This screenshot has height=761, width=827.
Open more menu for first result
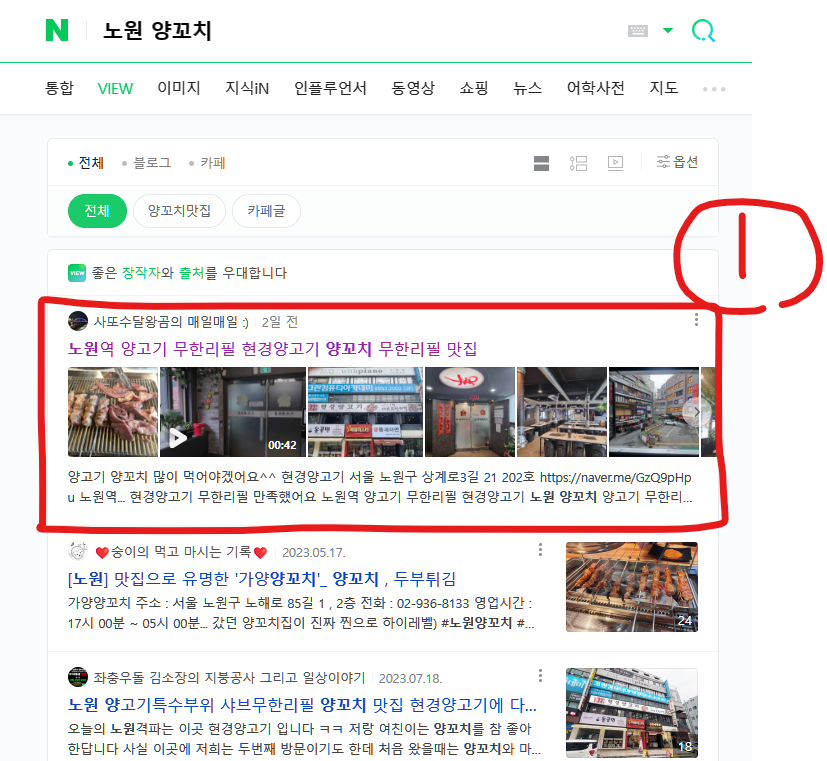[696, 320]
